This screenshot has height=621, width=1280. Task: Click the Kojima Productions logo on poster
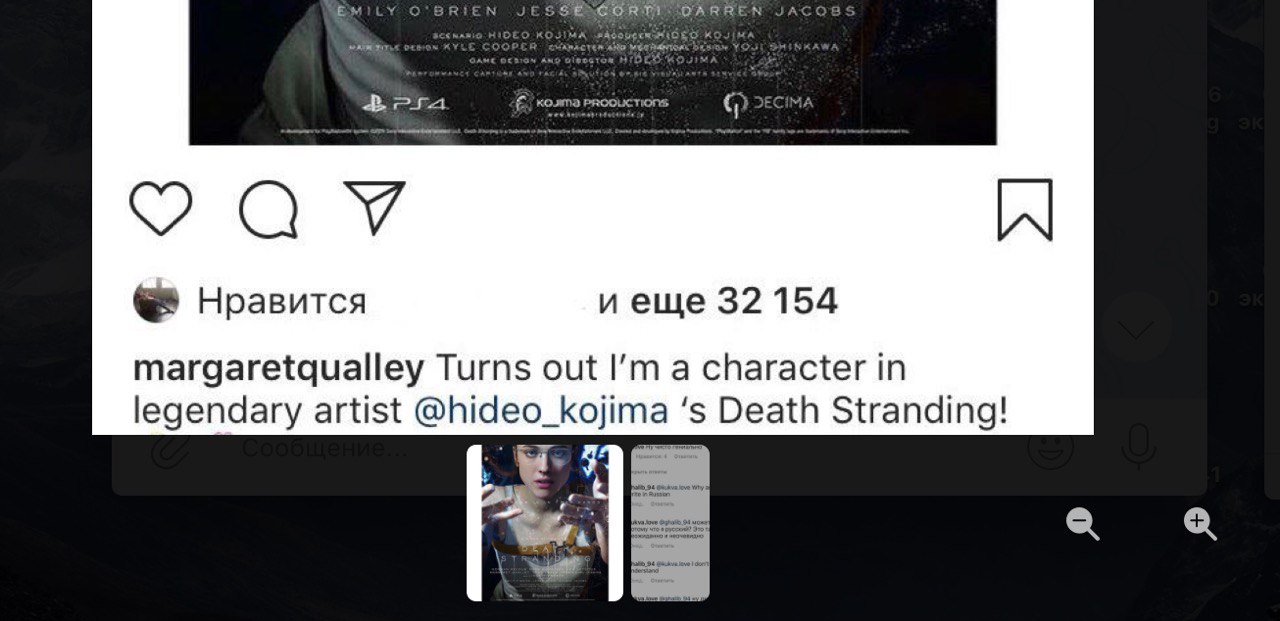(590, 104)
